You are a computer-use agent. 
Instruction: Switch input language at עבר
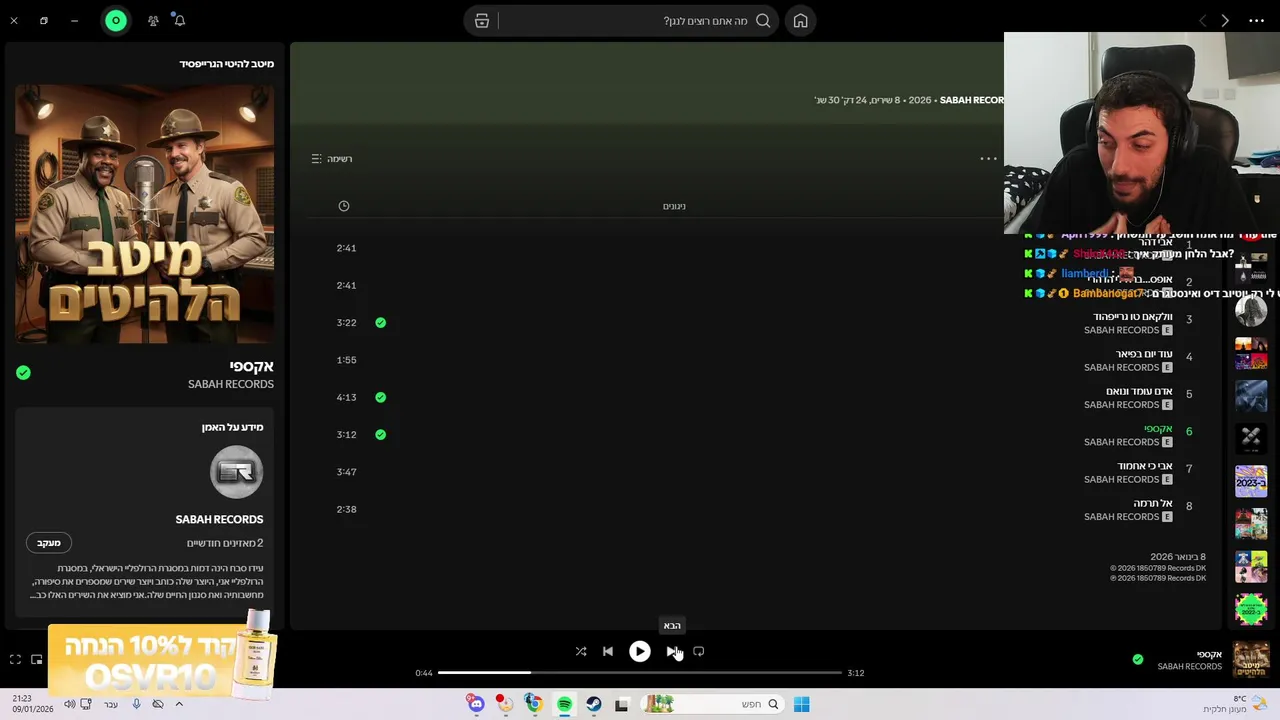[111, 704]
